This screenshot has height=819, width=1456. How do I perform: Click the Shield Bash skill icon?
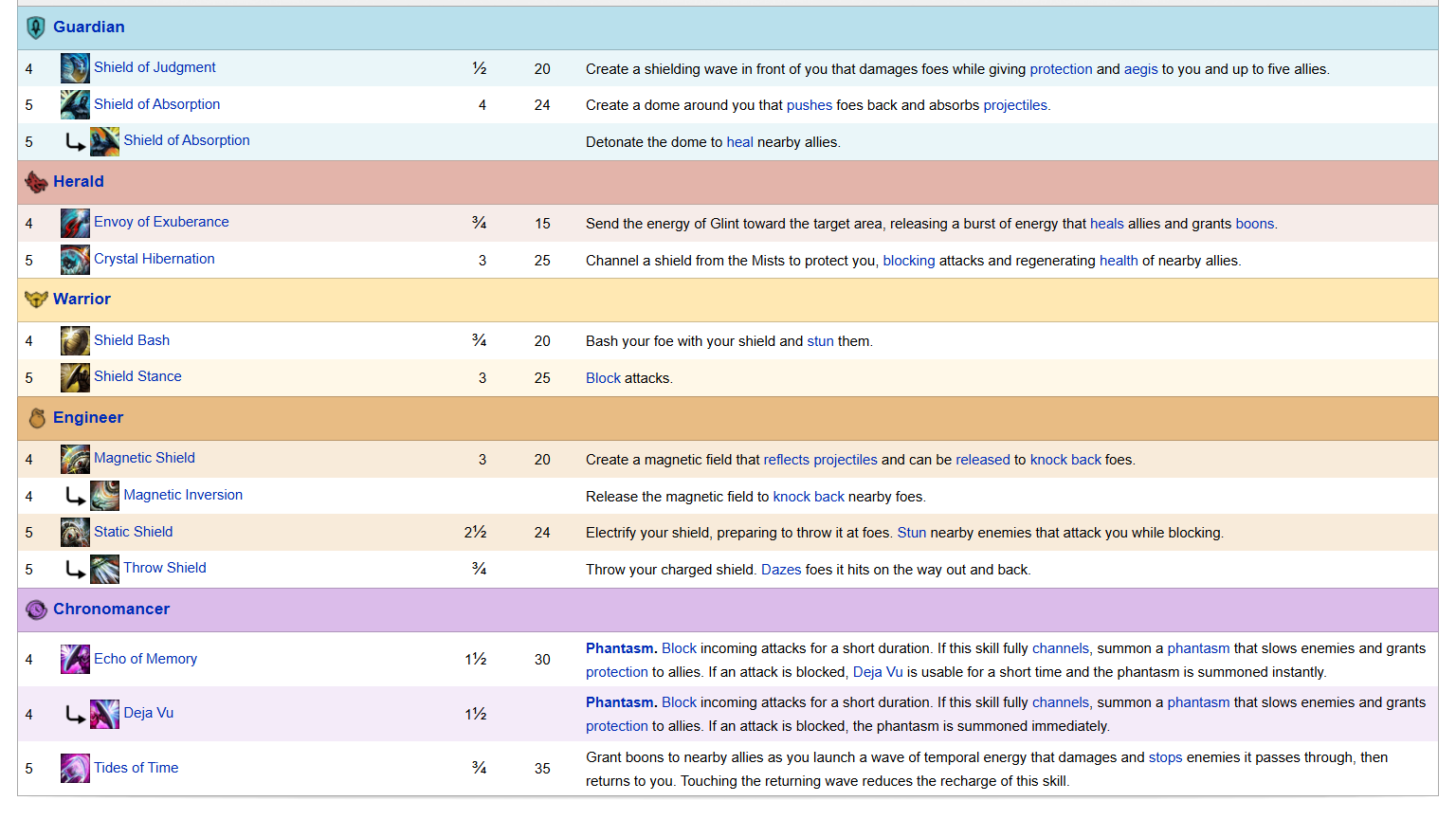[x=75, y=341]
